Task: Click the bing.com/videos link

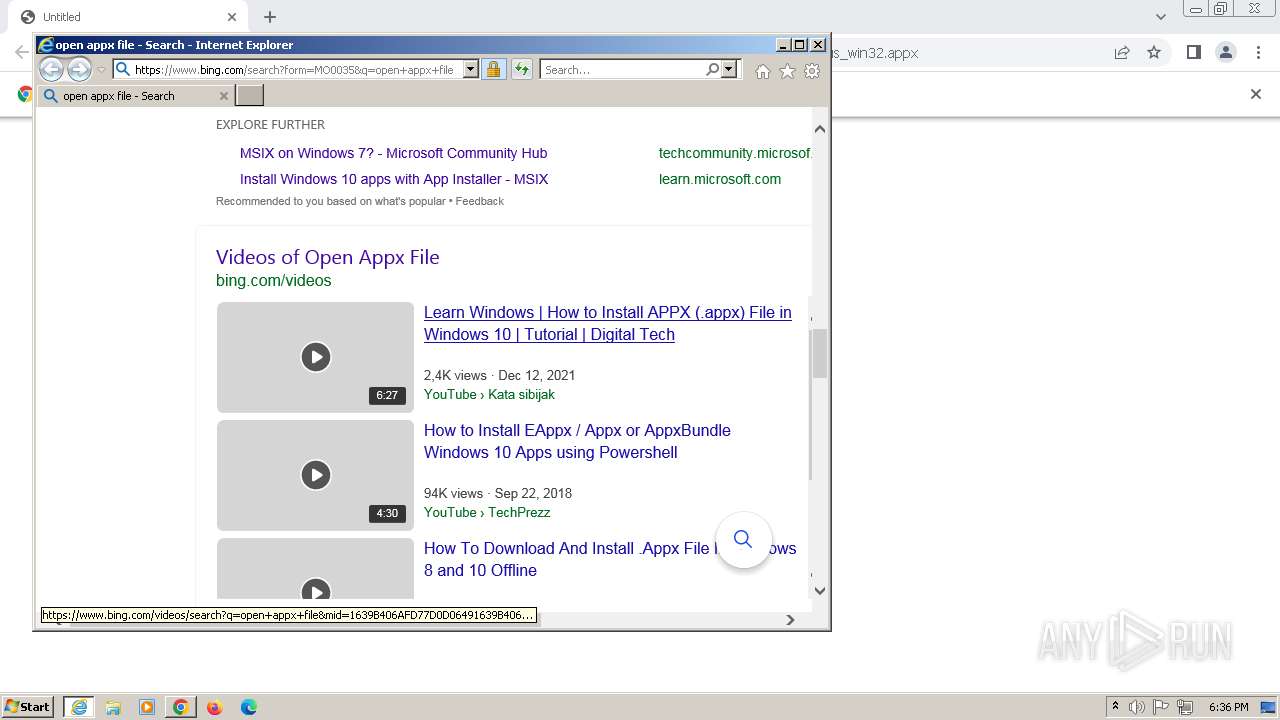Action: click(273, 280)
